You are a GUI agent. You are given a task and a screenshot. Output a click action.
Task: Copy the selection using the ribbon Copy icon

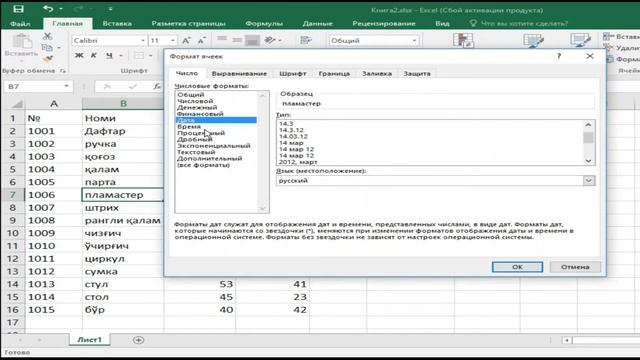47,48
